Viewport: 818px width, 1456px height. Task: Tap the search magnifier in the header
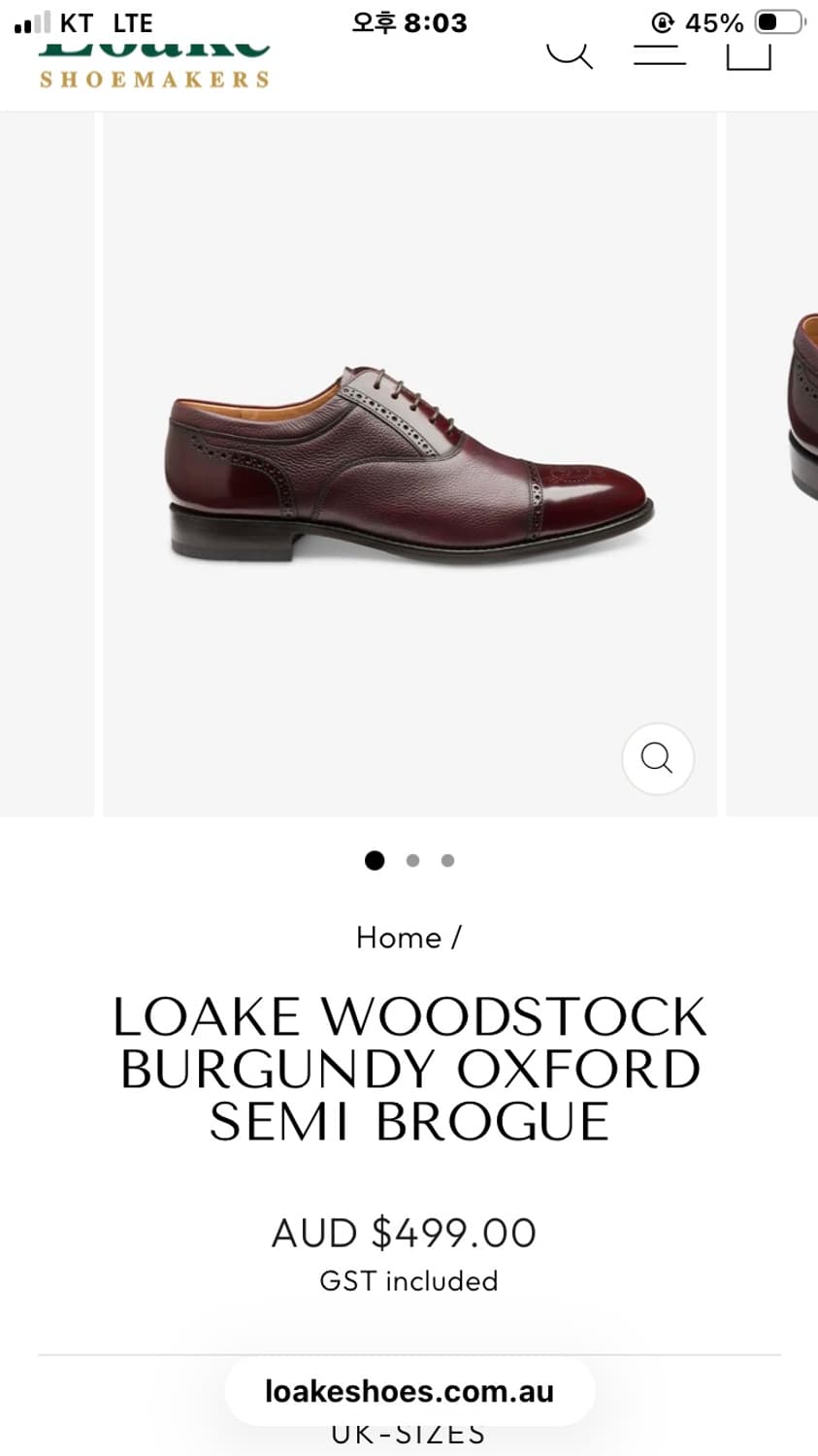(570, 53)
